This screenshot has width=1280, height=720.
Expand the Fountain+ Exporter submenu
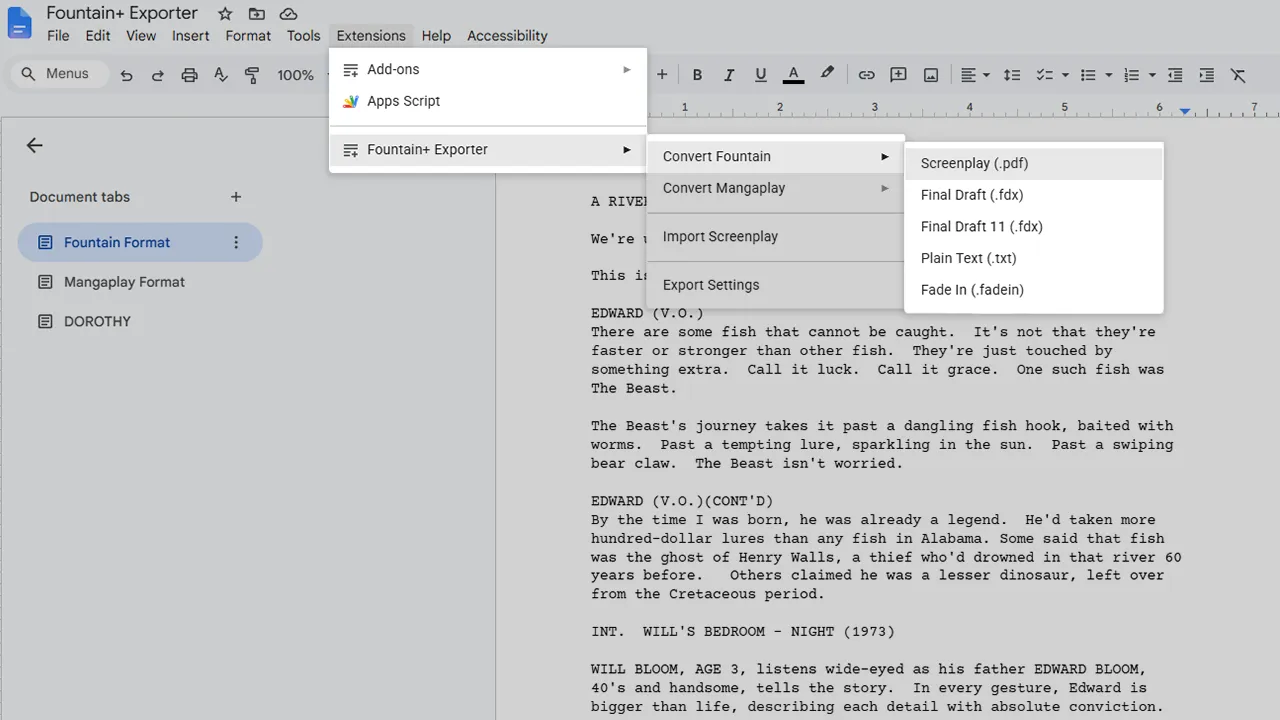(x=488, y=150)
